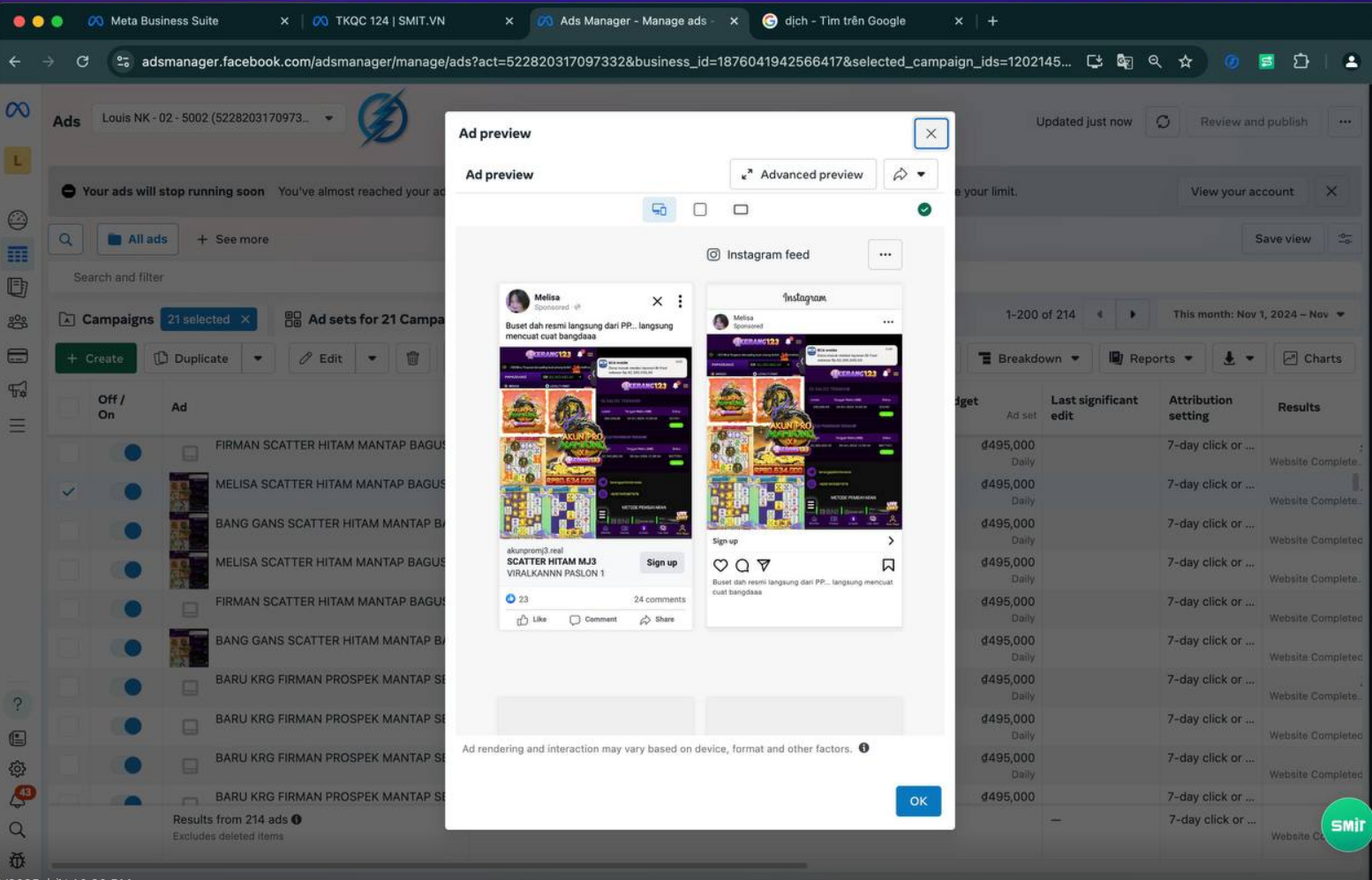The image size is (1372, 880).
Task: Turn off the first BANG GANS SCATTER ad
Action: (126, 530)
